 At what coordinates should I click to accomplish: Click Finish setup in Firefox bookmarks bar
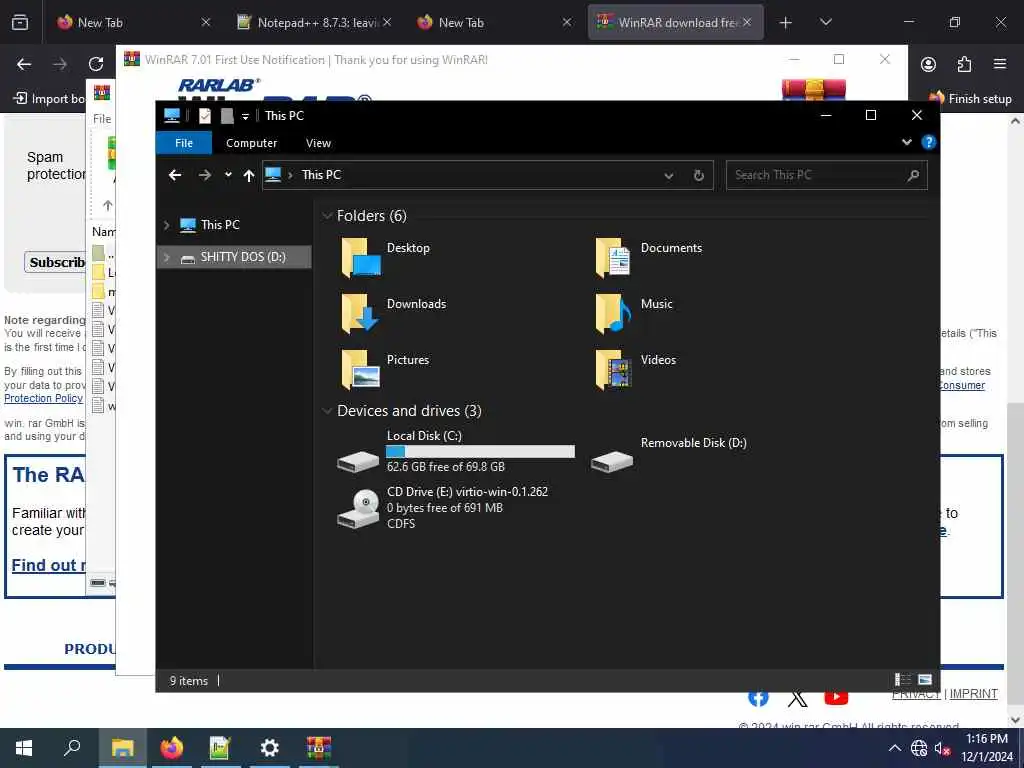970,99
